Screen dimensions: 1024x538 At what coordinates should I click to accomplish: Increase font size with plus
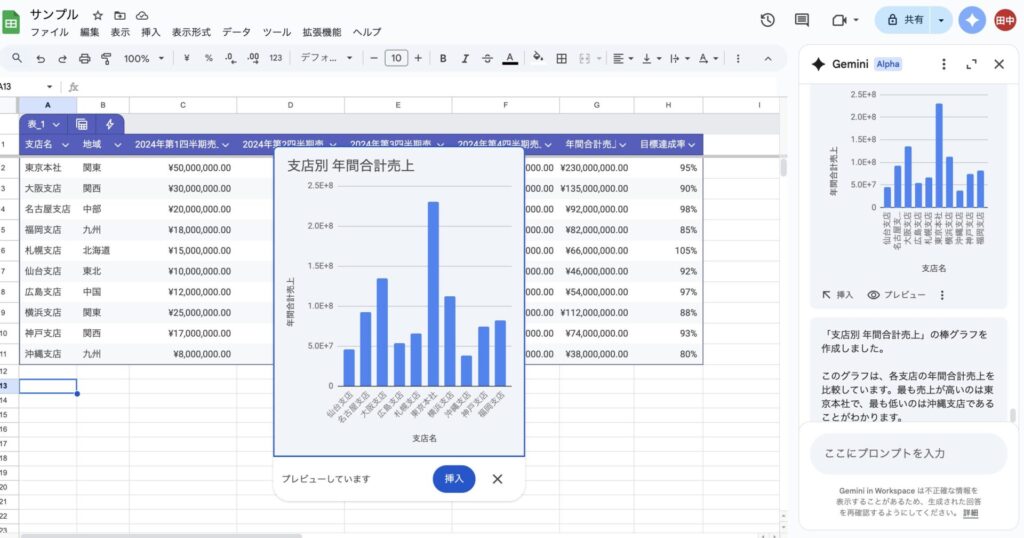point(418,58)
